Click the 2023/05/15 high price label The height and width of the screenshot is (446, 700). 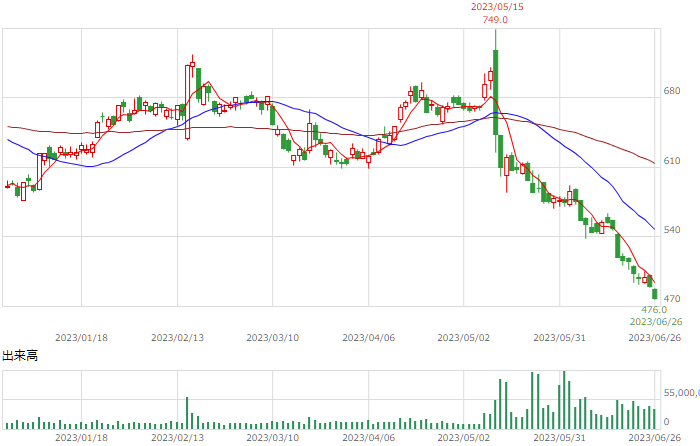497,7
